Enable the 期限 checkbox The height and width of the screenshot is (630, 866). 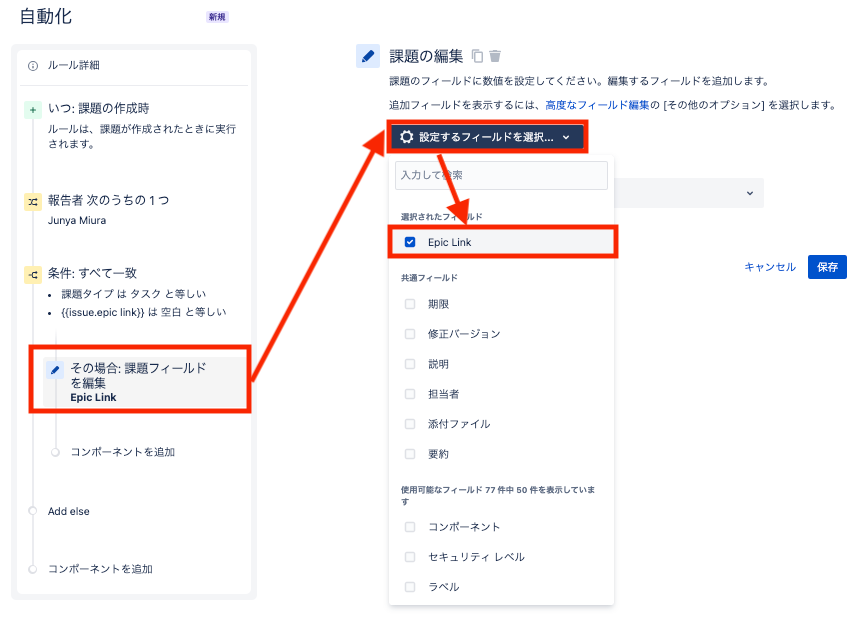[x=409, y=304]
